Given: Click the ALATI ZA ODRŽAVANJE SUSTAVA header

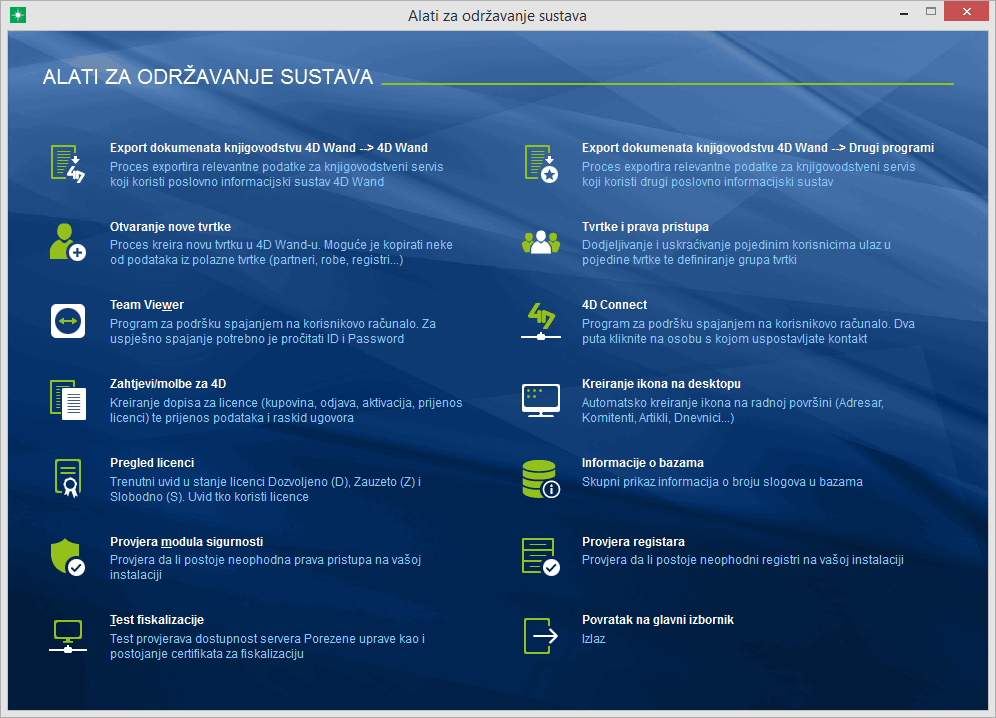Looking at the screenshot, I should tap(208, 77).
